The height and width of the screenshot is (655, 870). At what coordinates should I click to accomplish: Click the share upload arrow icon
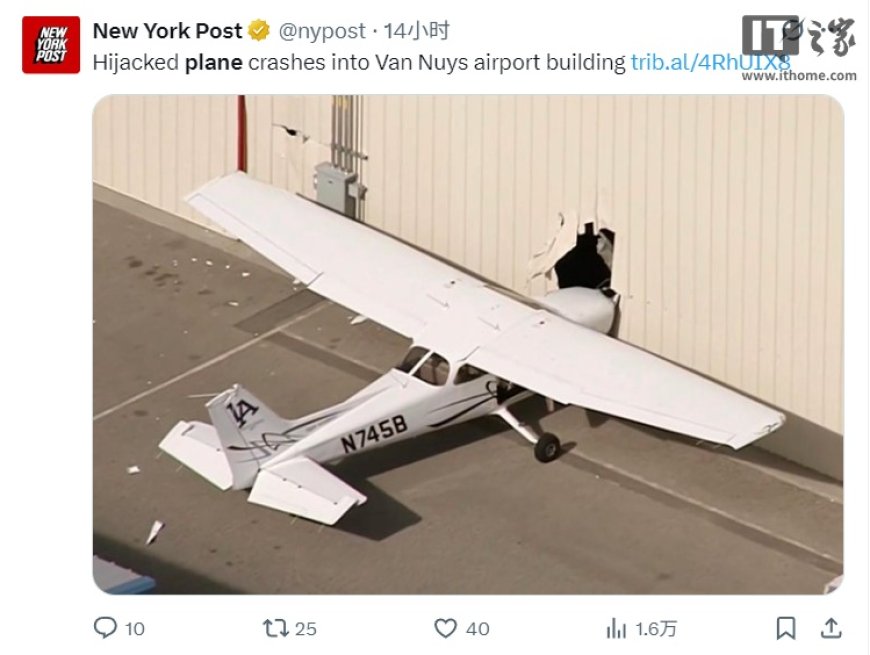pos(830,628)
